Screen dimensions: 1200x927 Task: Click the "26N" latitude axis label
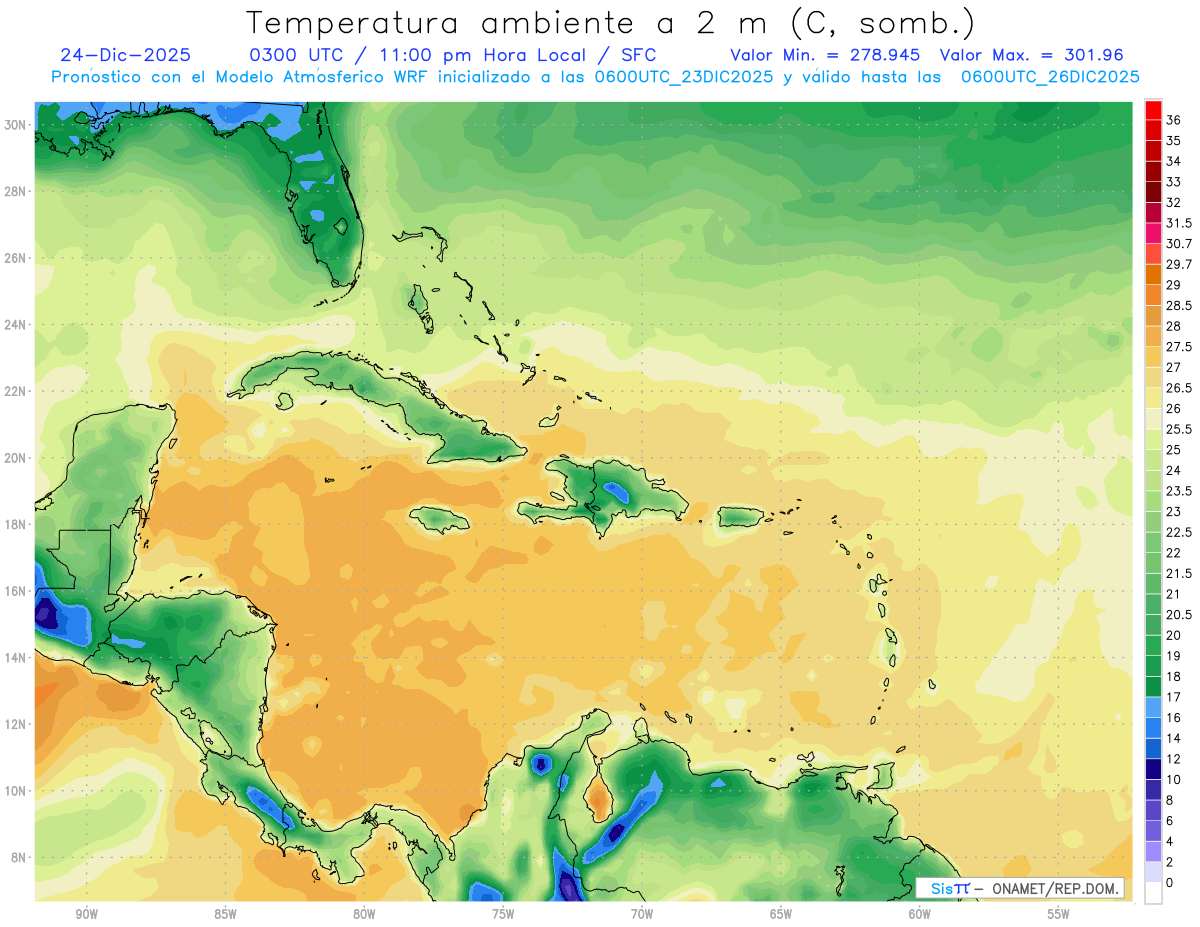coord(17,258)
